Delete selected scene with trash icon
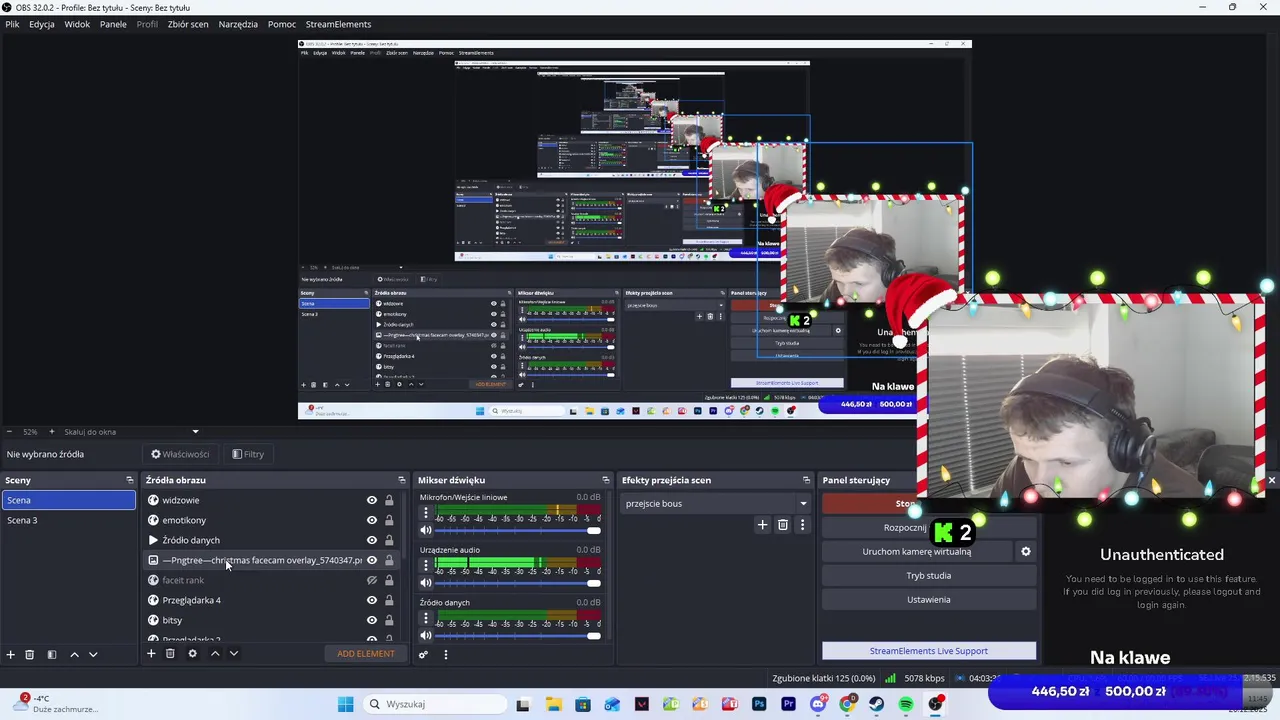 (30, 654)
